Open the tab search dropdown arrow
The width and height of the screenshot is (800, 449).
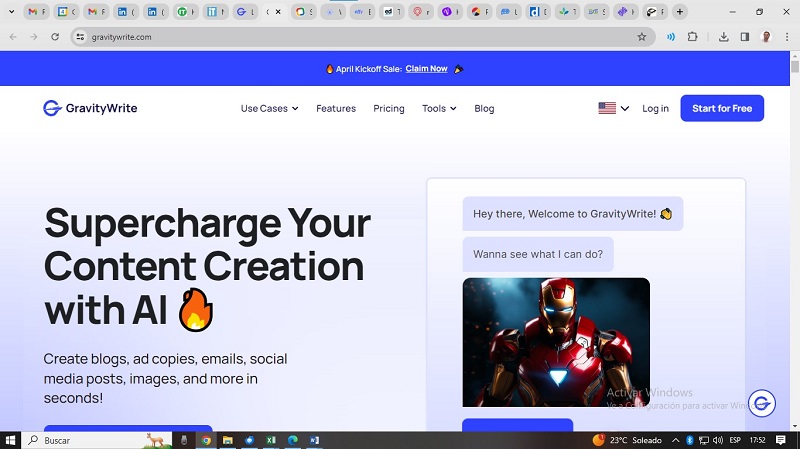tap(12, 12)
